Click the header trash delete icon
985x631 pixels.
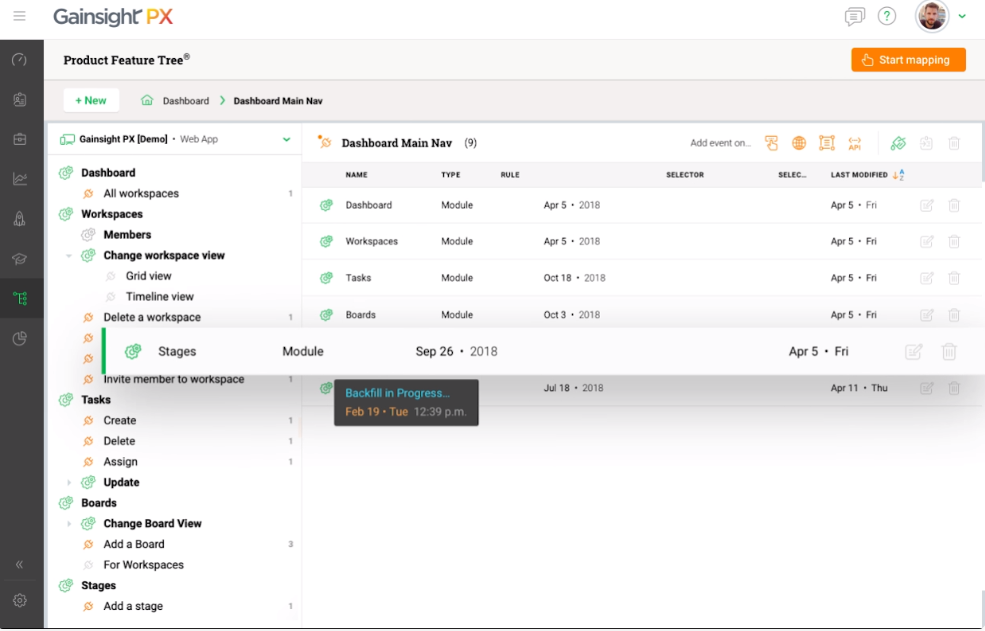[x=954, y=143]
